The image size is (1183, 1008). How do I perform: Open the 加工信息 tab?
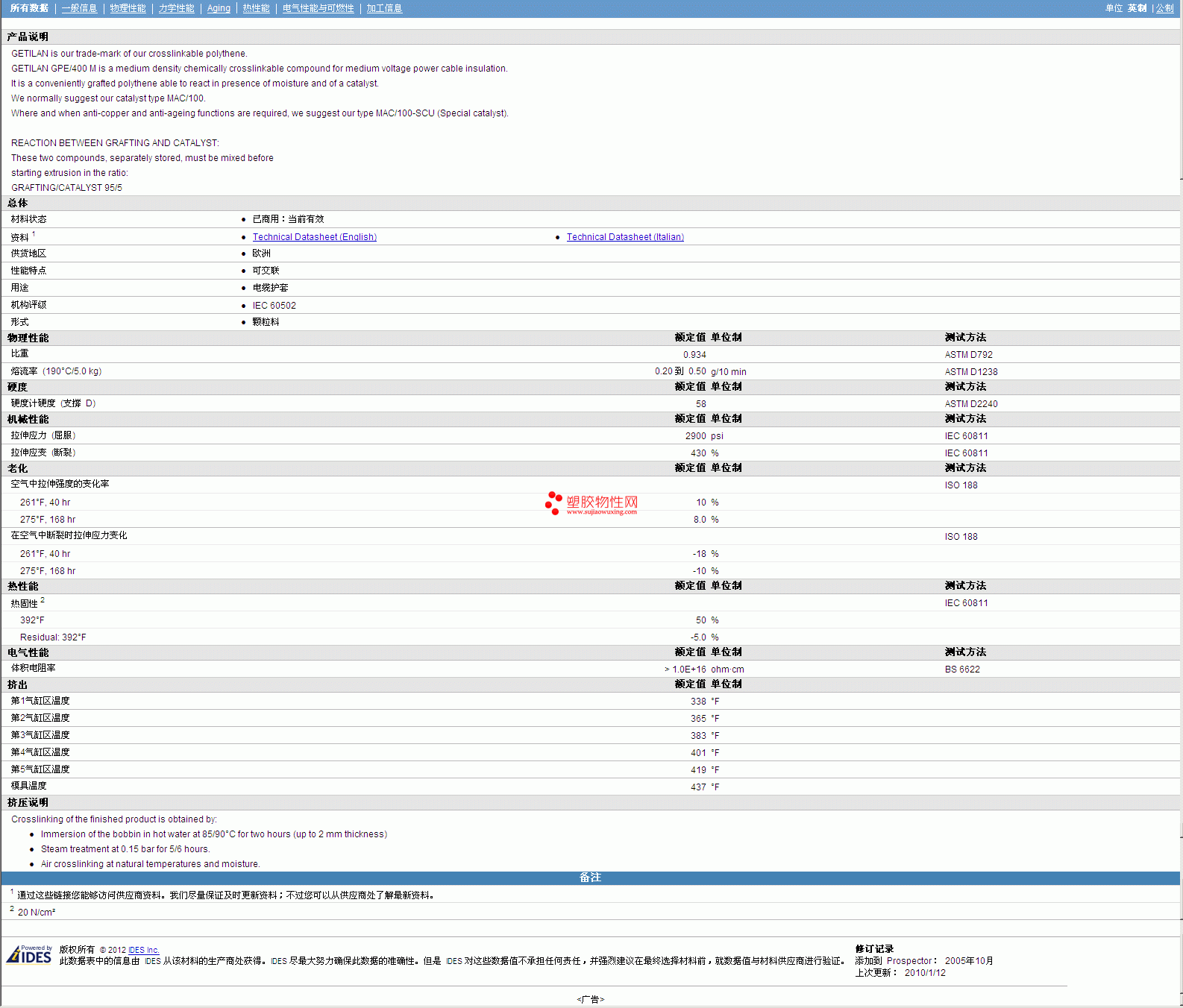pos(384,8)
